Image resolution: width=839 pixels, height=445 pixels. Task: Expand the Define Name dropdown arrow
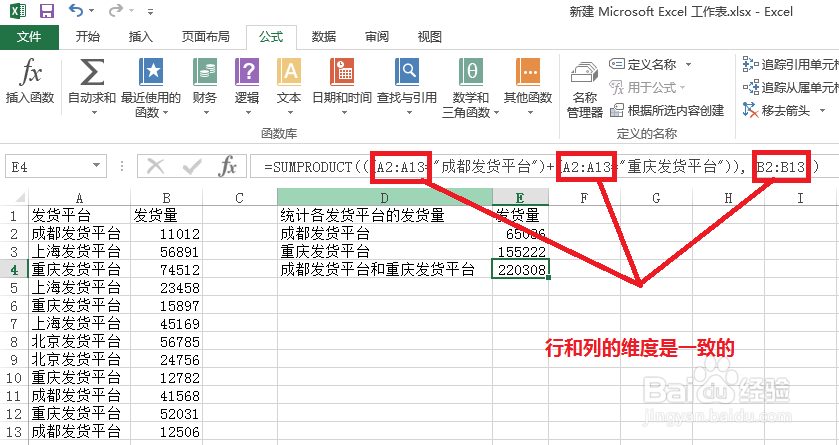[689, 65]
